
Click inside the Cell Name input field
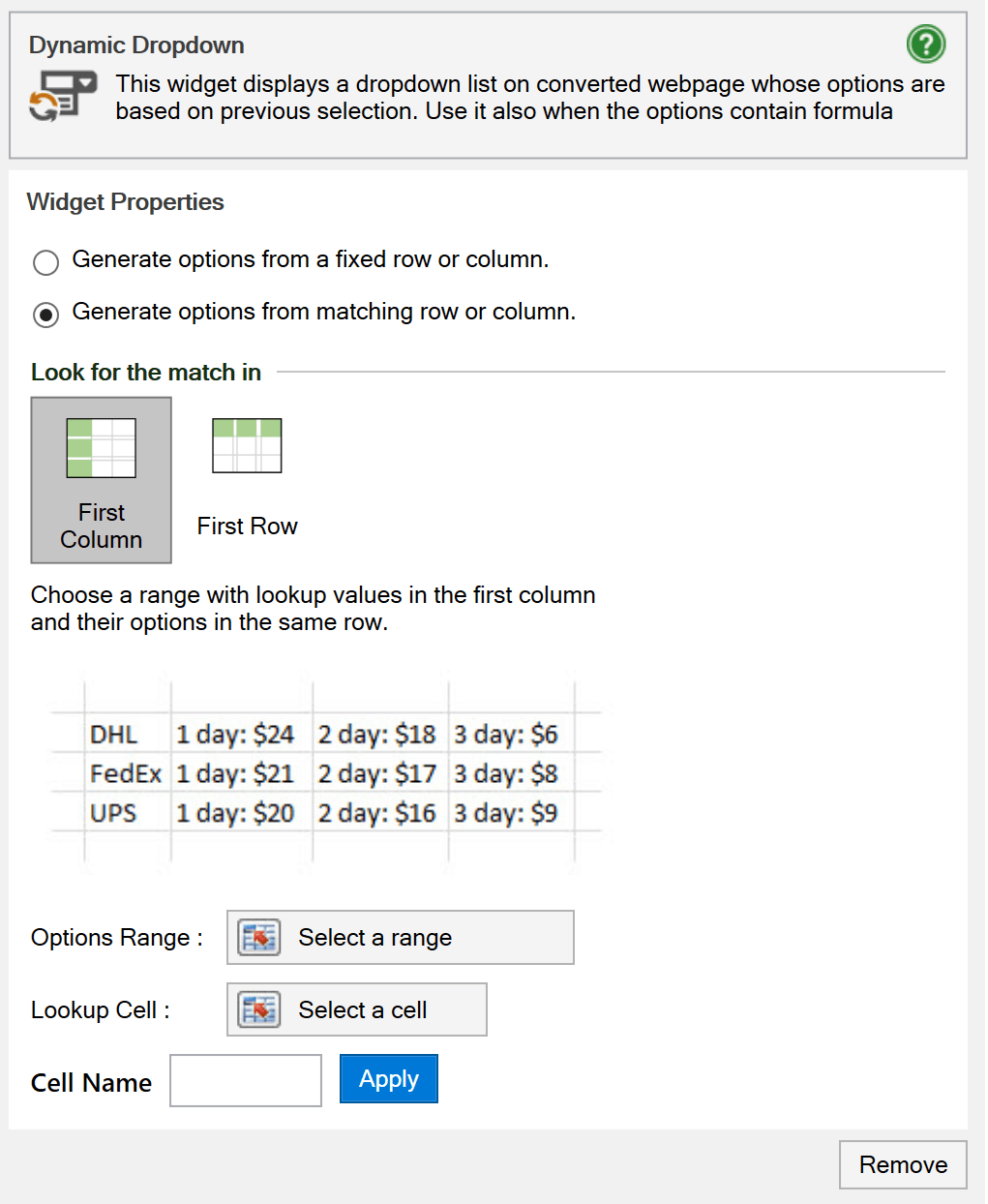245,1080
